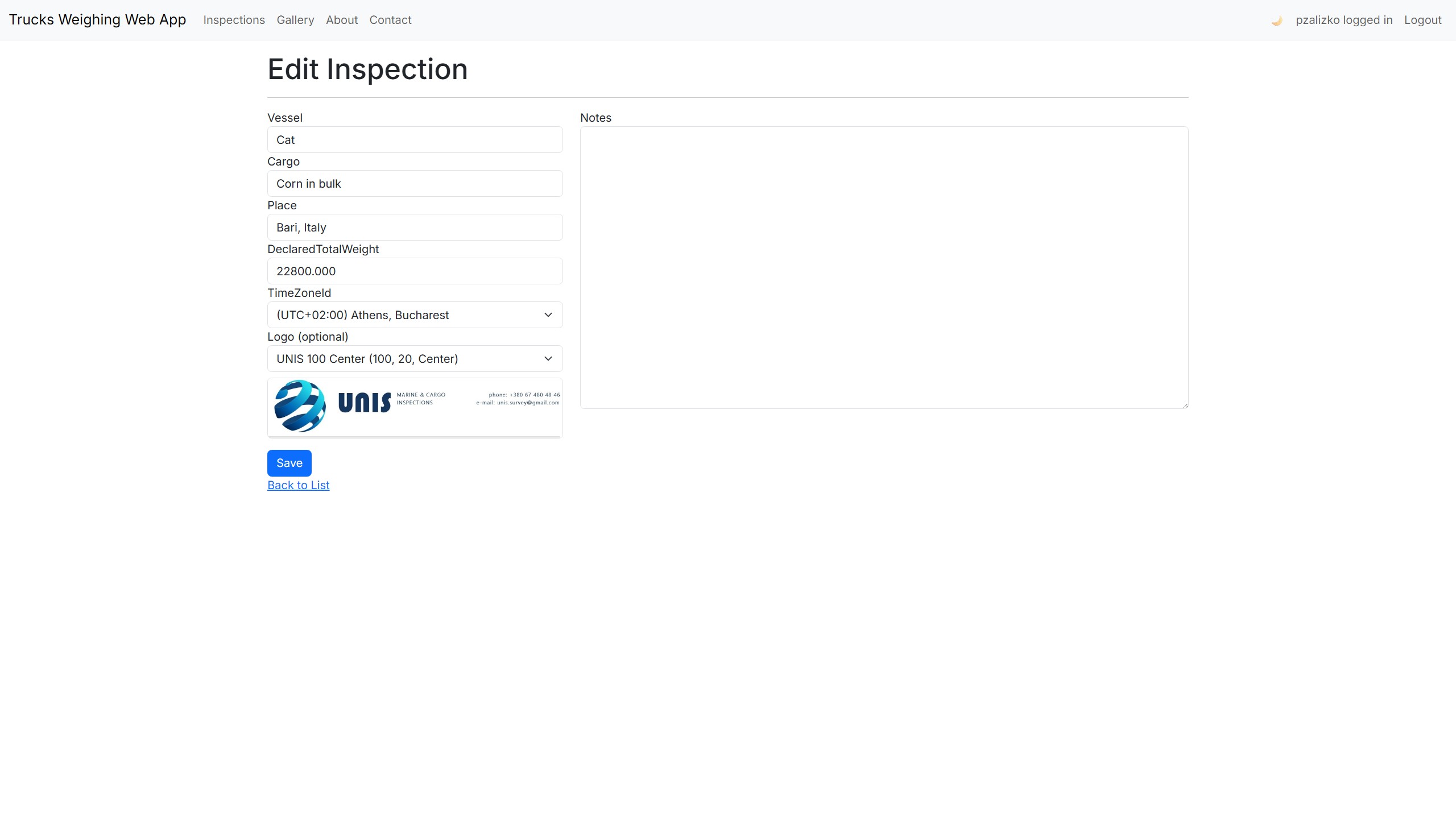1456x819 pixels.
Task: Click the Trucks Weighing Web App brand
Action: point(97,20)
